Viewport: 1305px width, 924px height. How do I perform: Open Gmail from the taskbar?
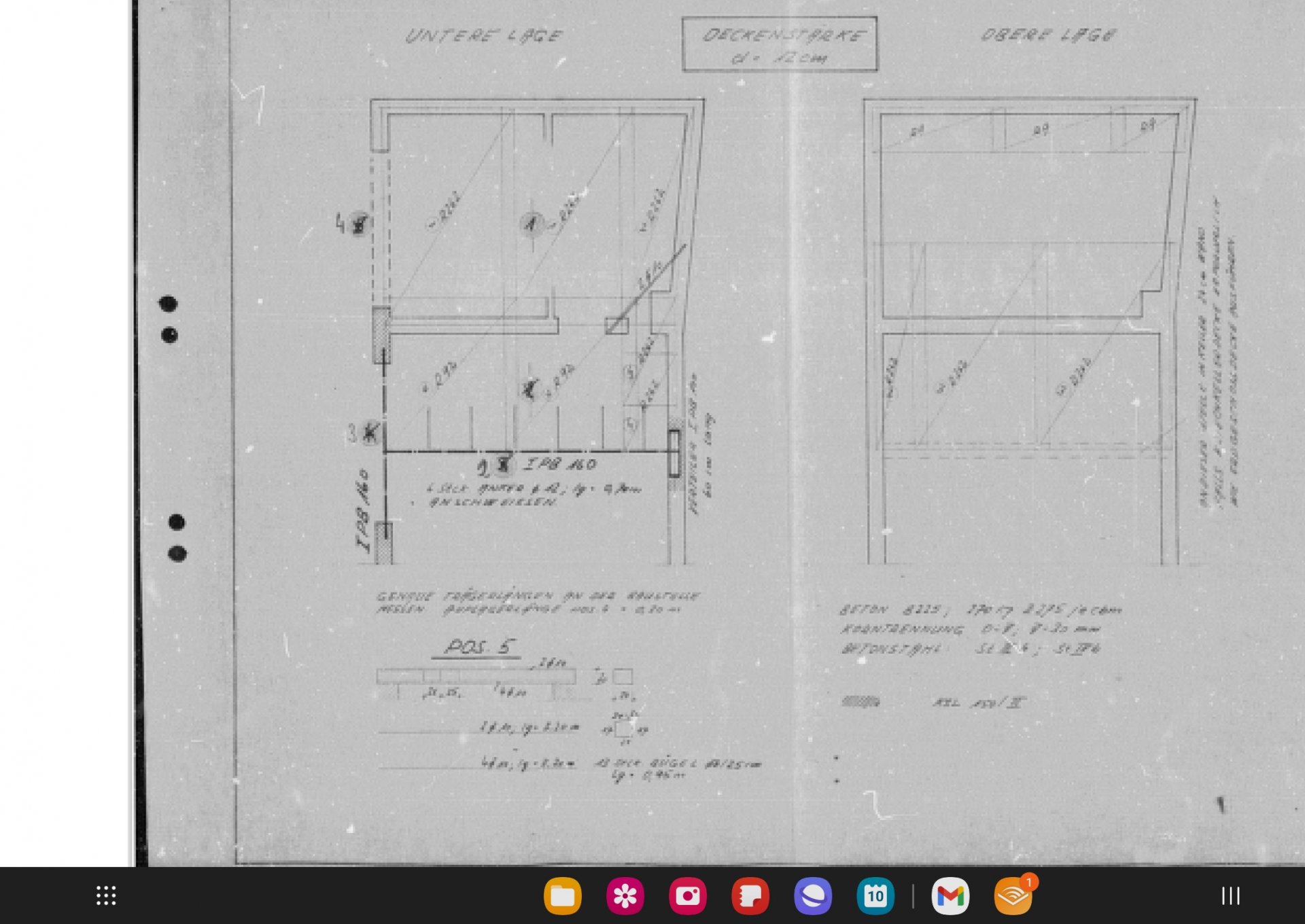tap(950, 896)
